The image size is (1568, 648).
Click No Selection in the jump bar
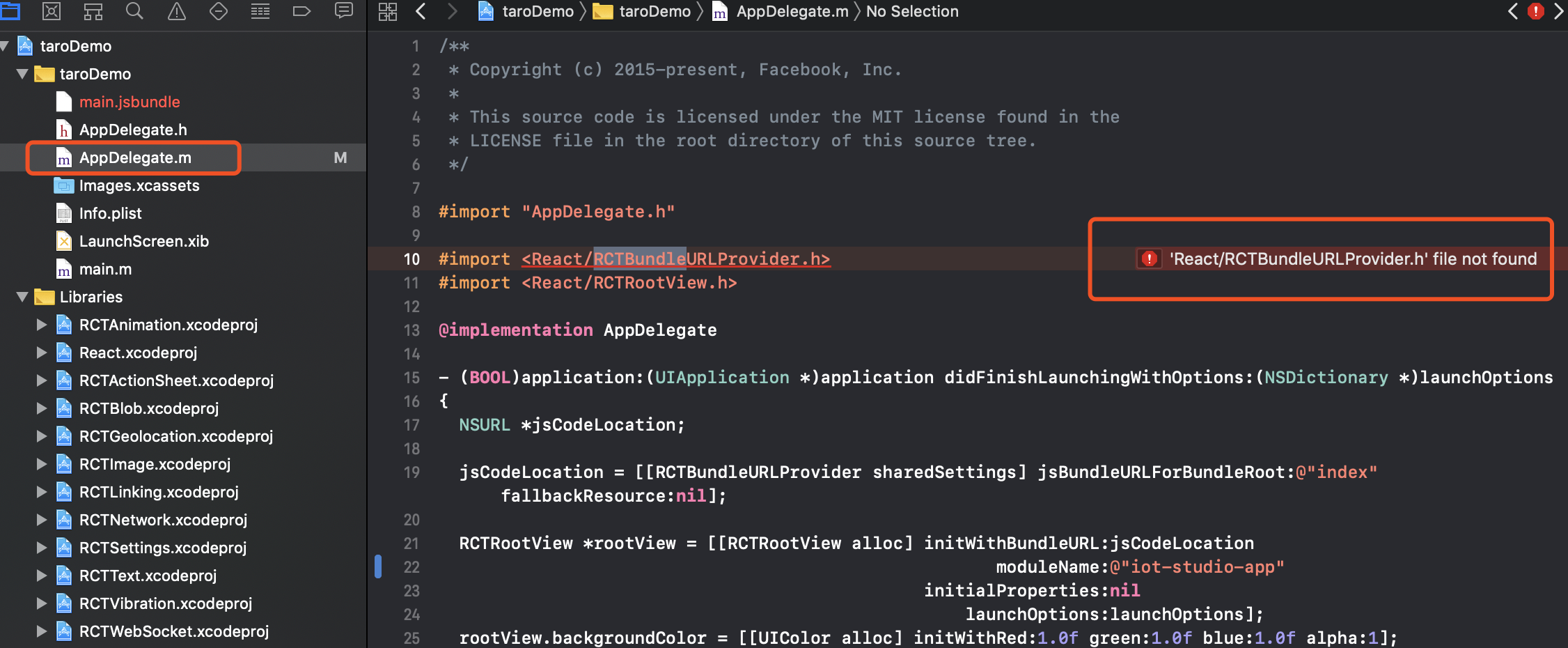coord(912,11)
